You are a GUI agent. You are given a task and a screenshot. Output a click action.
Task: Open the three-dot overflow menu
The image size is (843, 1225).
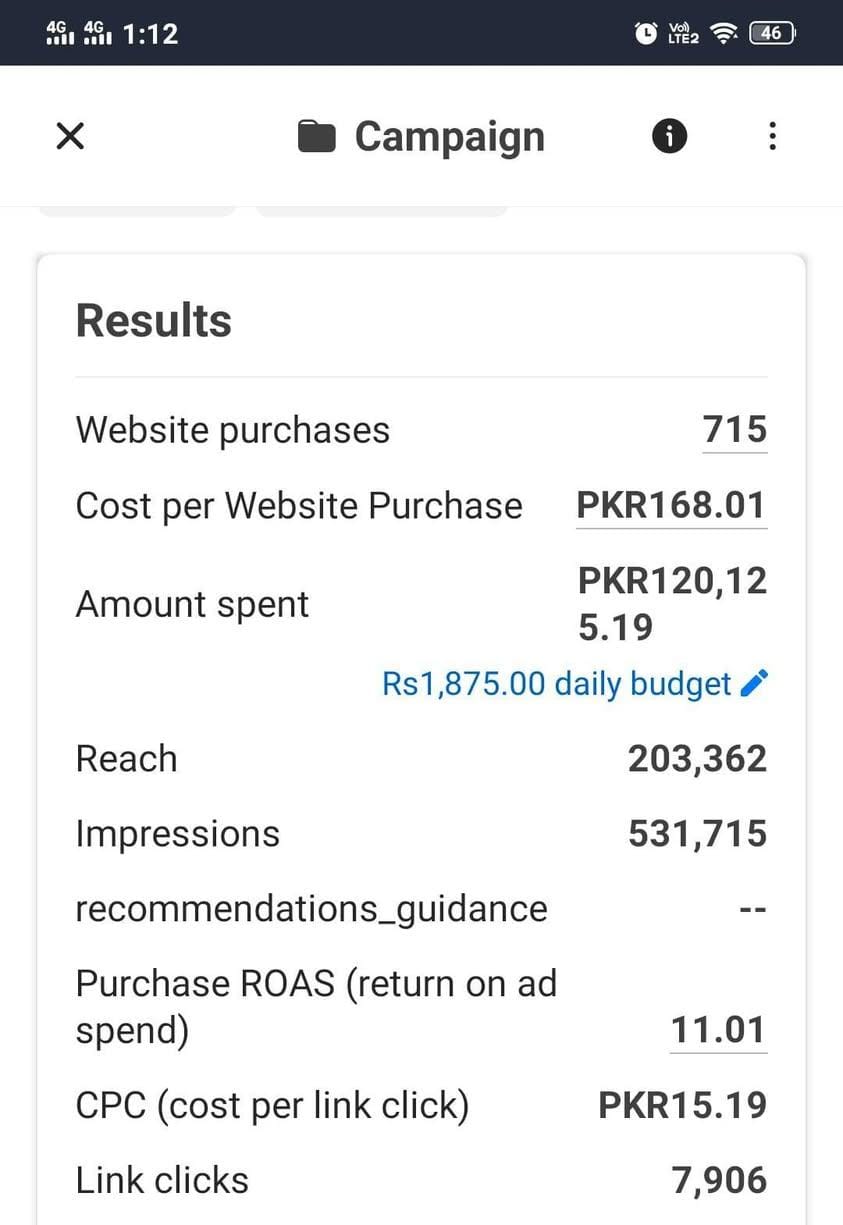(771, 136)
